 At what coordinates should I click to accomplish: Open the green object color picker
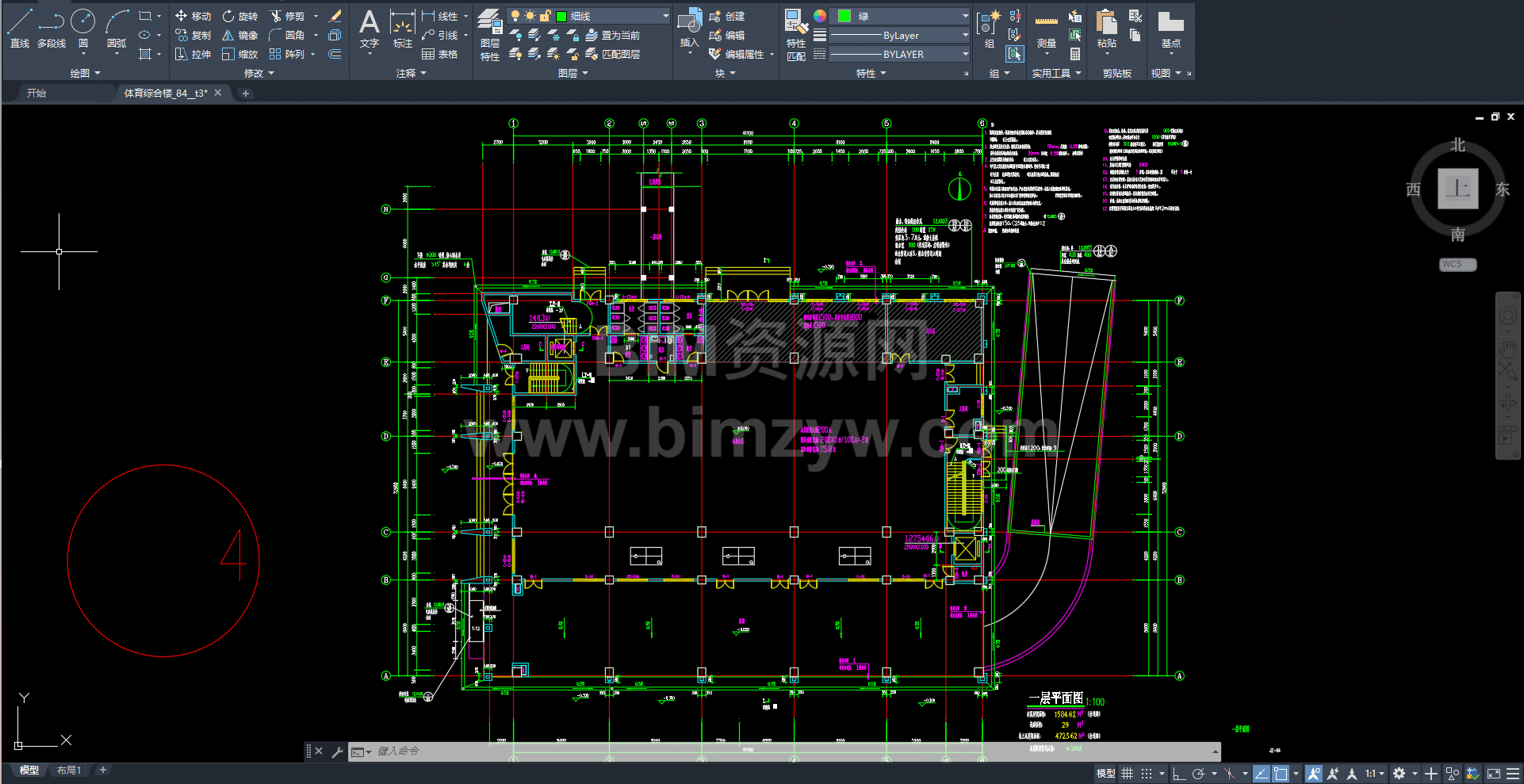(901, 16)
